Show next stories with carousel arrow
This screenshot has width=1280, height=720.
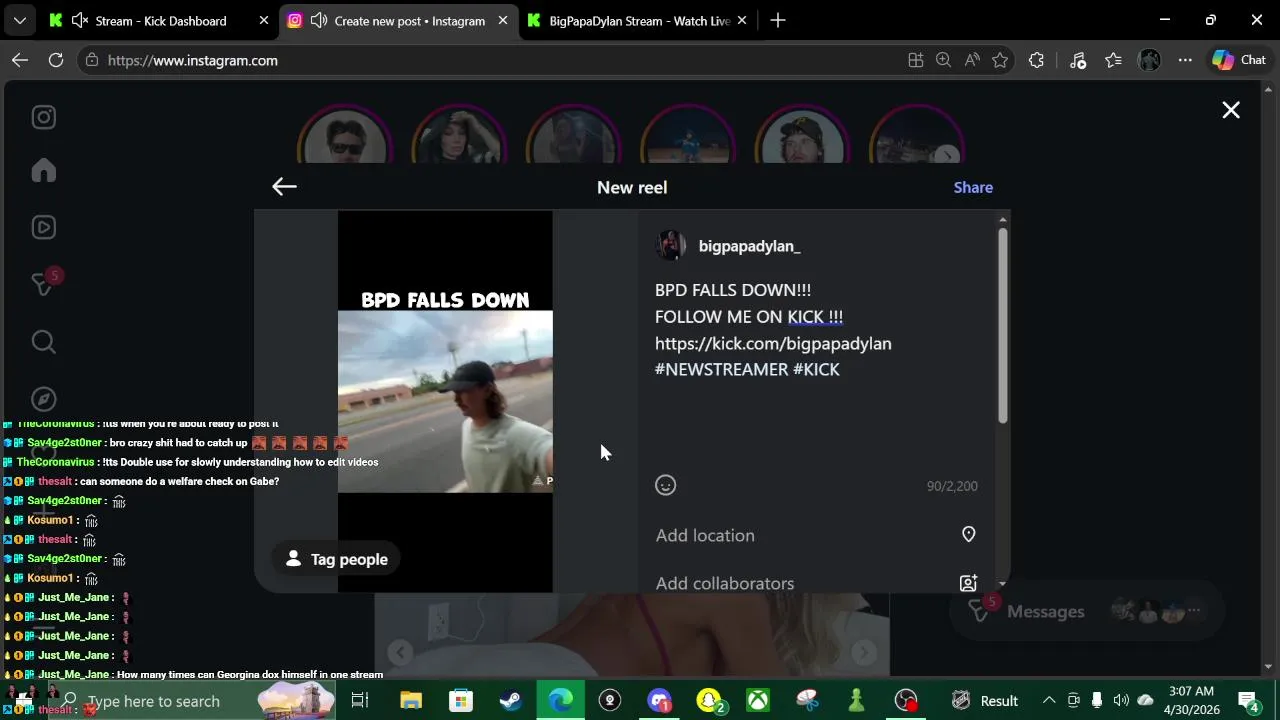(x=946, y=156)
